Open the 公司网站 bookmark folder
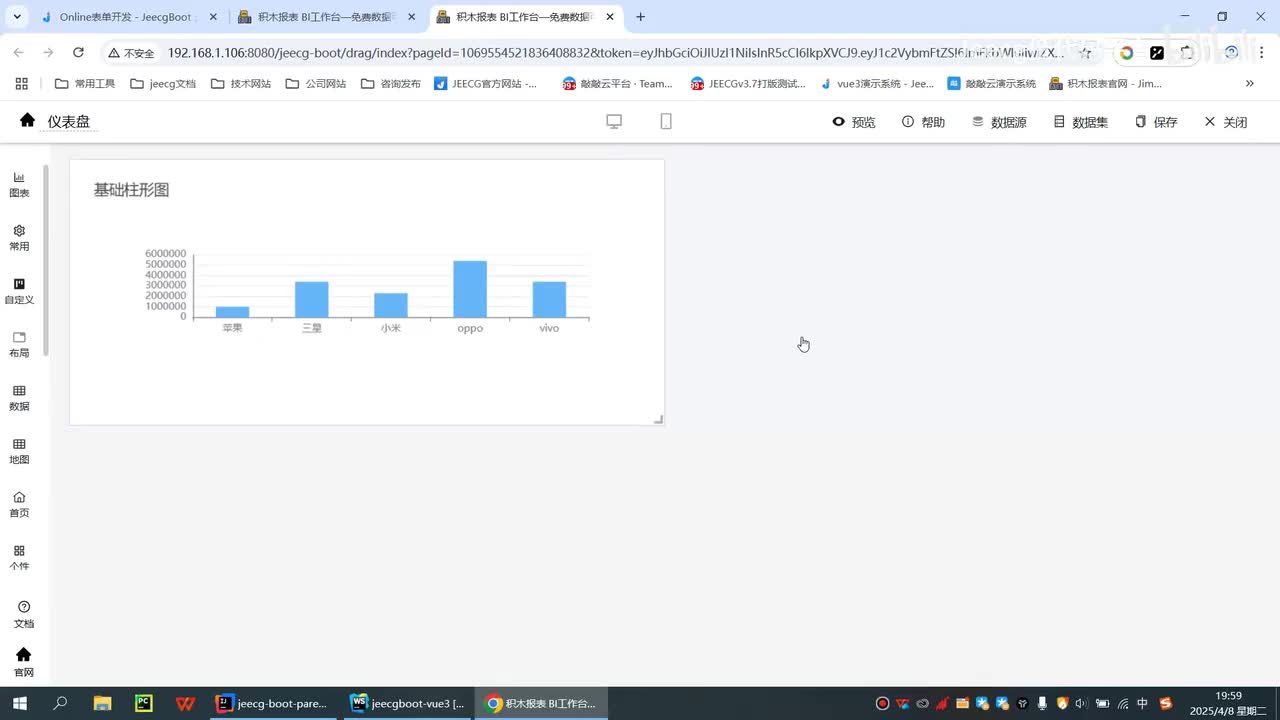The image size is (1280, 720). pyautogui.click(x=316, y=84)
